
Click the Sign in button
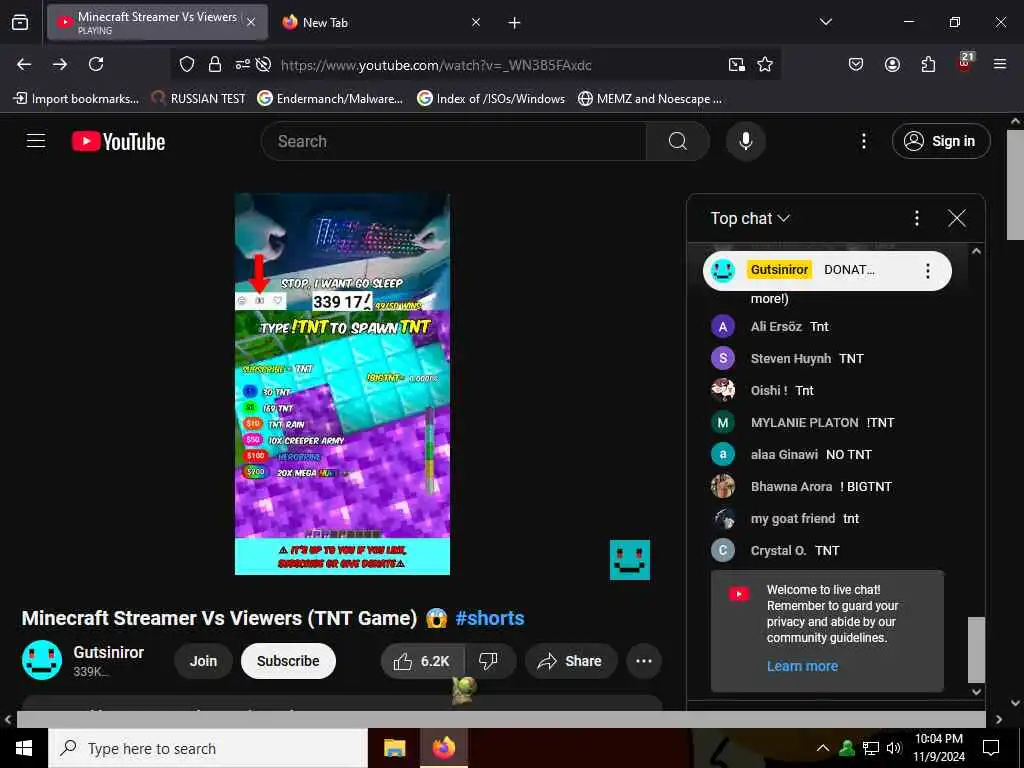coord(941,141)
